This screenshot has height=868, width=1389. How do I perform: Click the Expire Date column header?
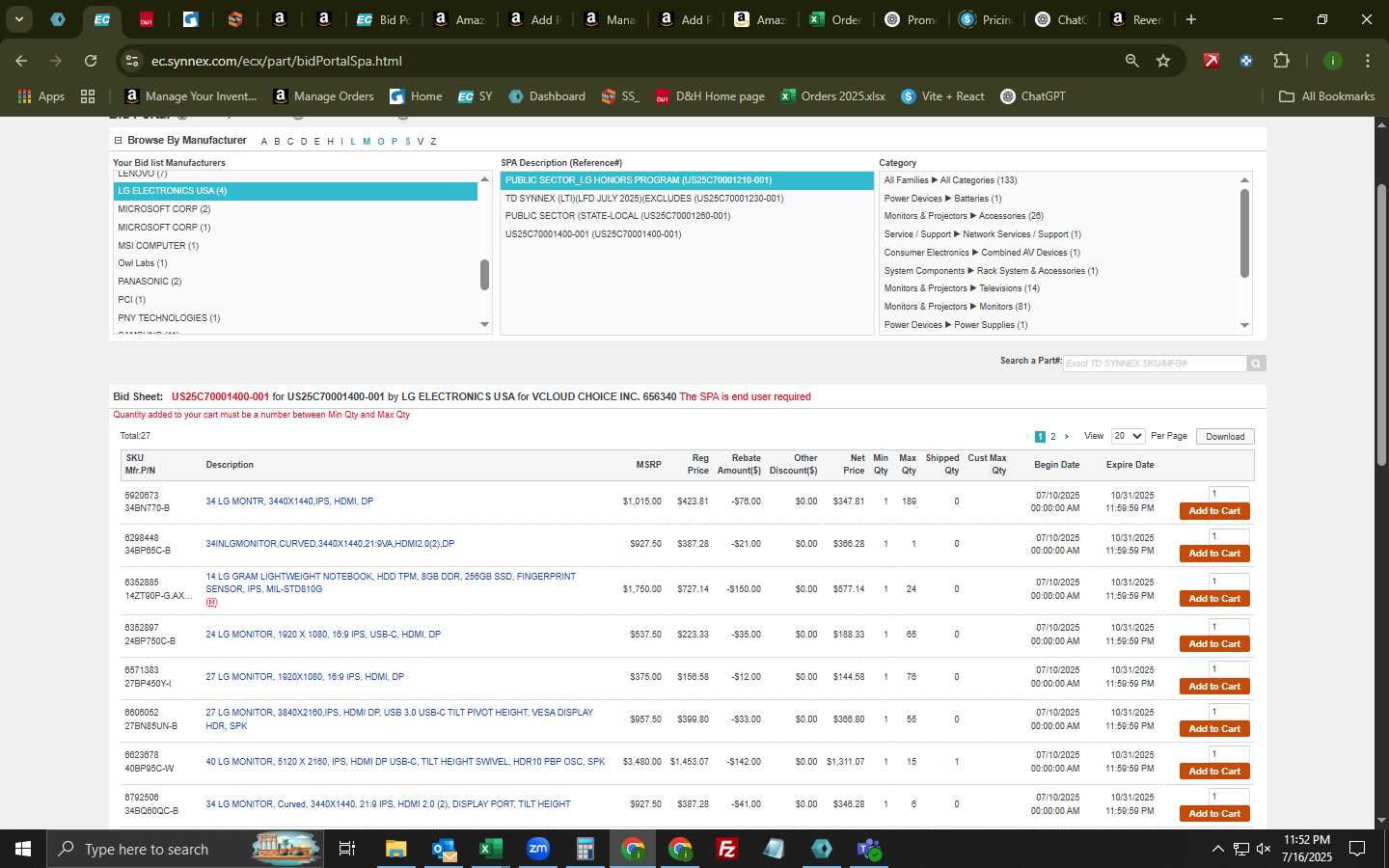coord(1130,465)
